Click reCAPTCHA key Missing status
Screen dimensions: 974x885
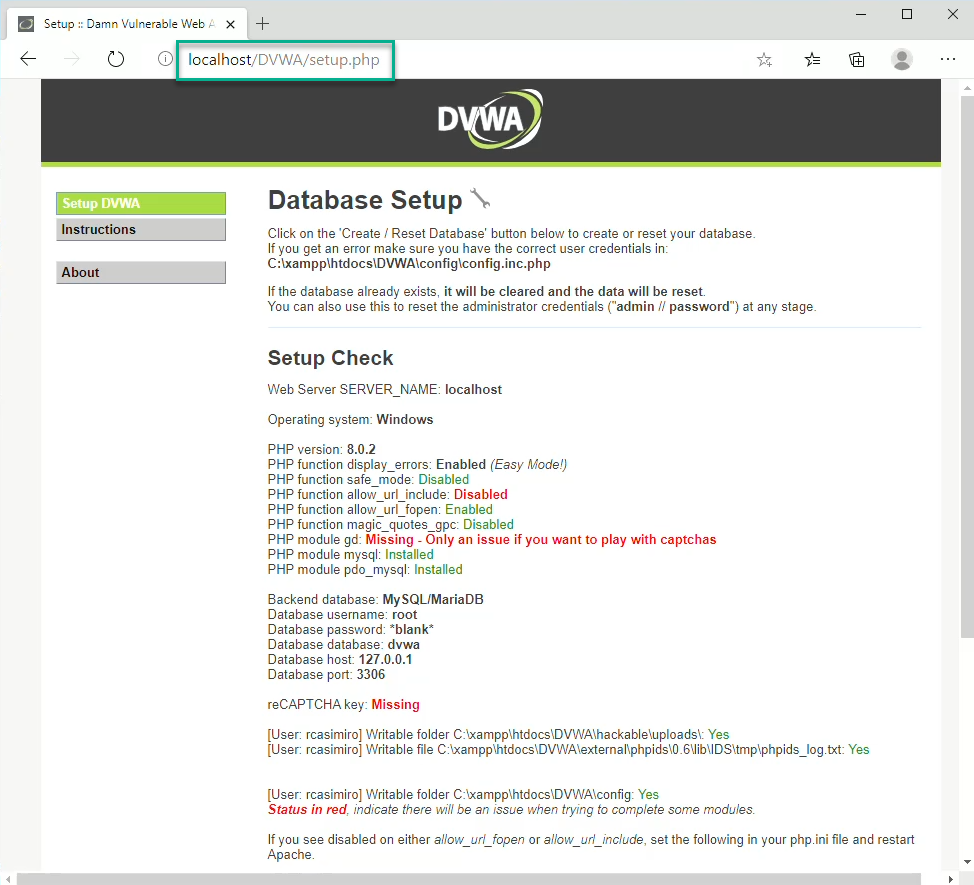coord(395,704)
